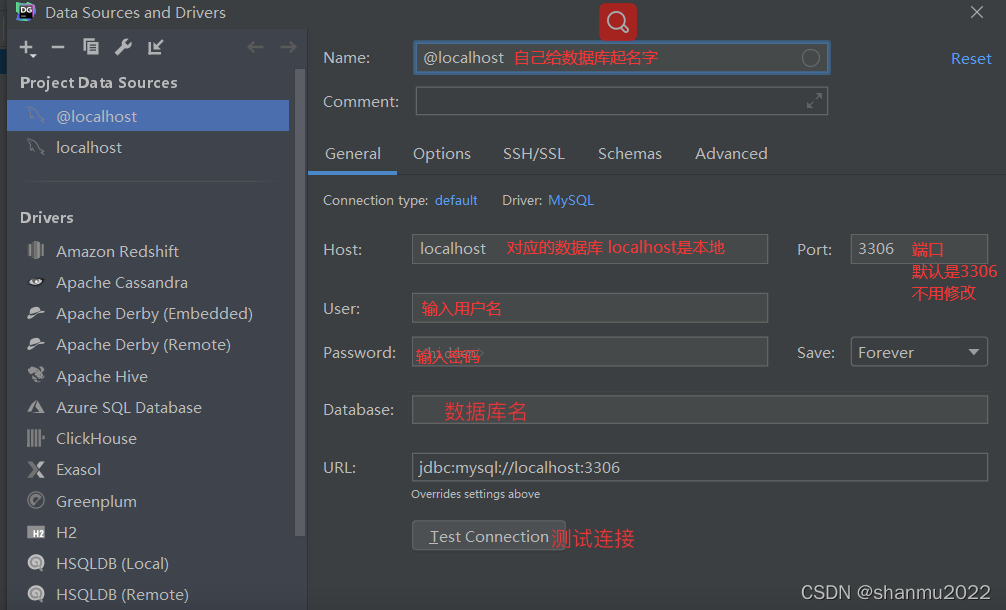Focus the Password input field

(590, 352)
